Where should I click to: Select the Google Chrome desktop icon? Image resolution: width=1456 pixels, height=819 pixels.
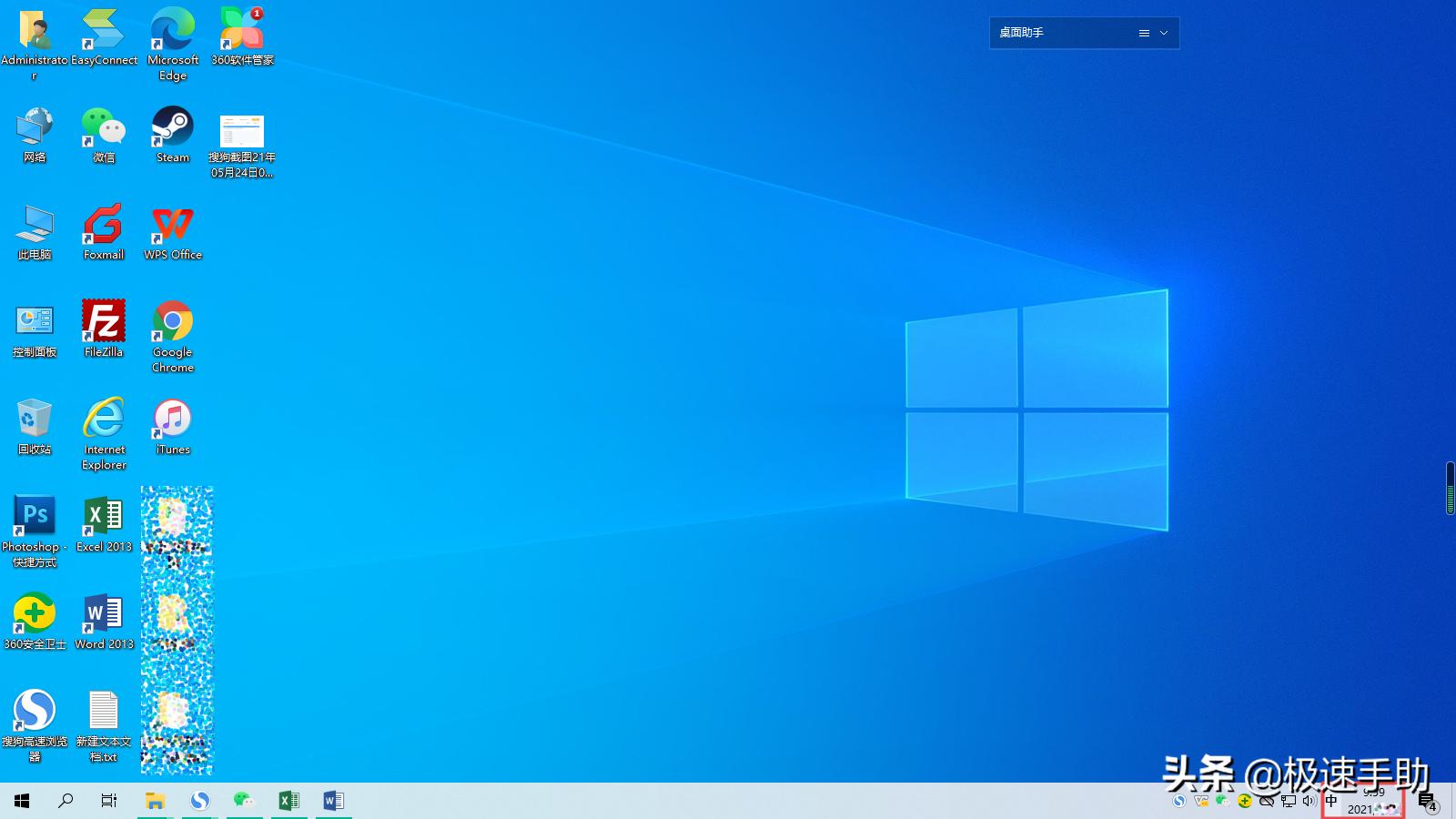point(172,322)
